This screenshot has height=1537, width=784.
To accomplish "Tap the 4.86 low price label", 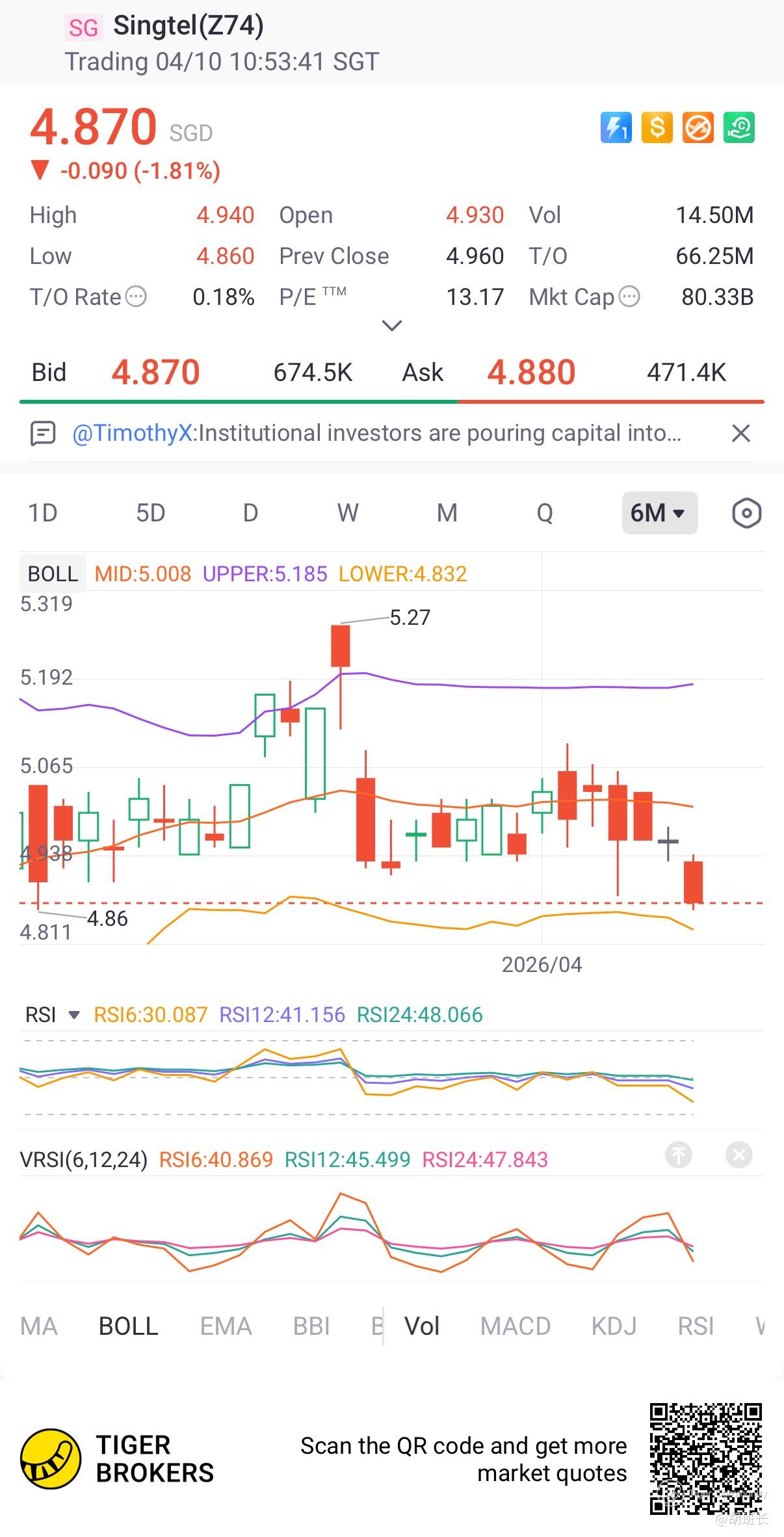I will (107, 918).
